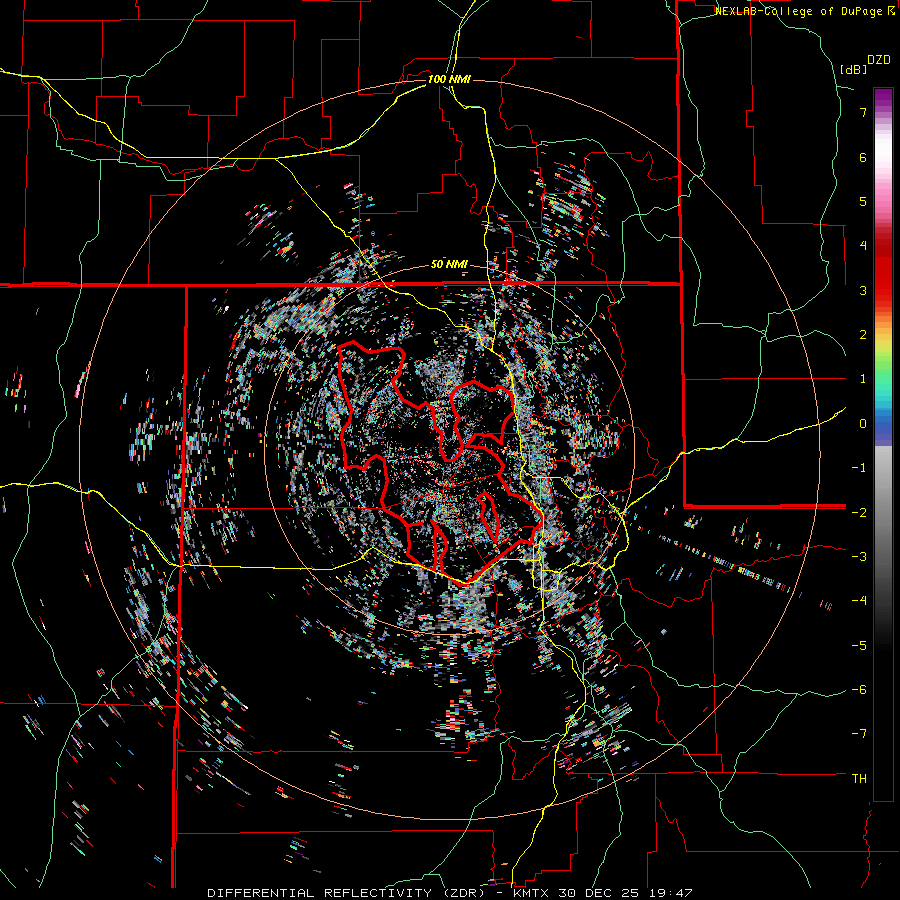The height and width of the screenshot is (900, 900).
Task: Click the 100 NMI range ring label
Action: click(449, 79)
